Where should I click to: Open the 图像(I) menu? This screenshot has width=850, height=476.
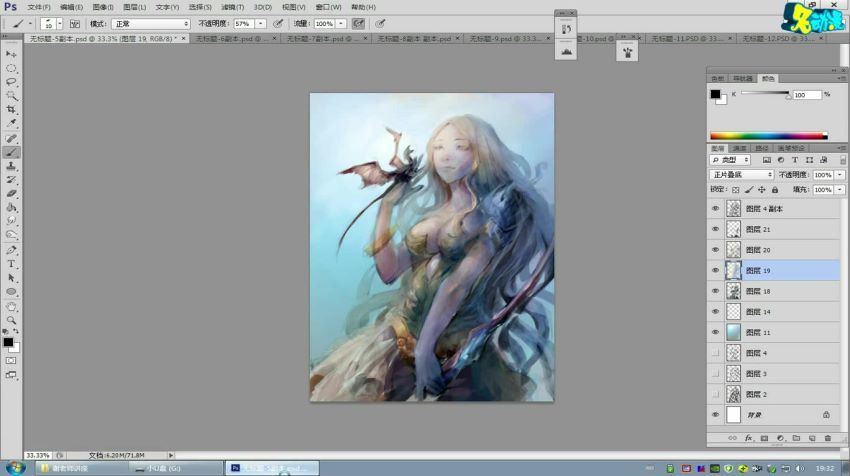click(x=103, y=7)
